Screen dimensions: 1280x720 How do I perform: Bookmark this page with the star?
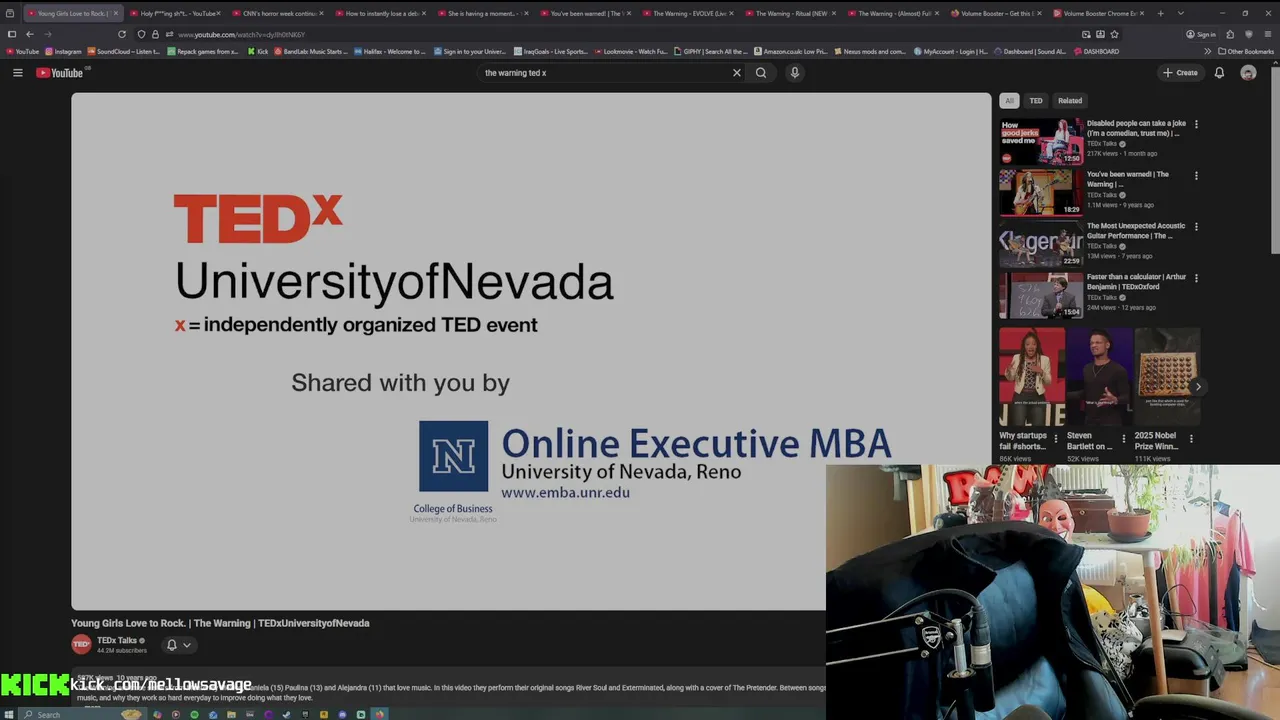tap(1115, 34)
